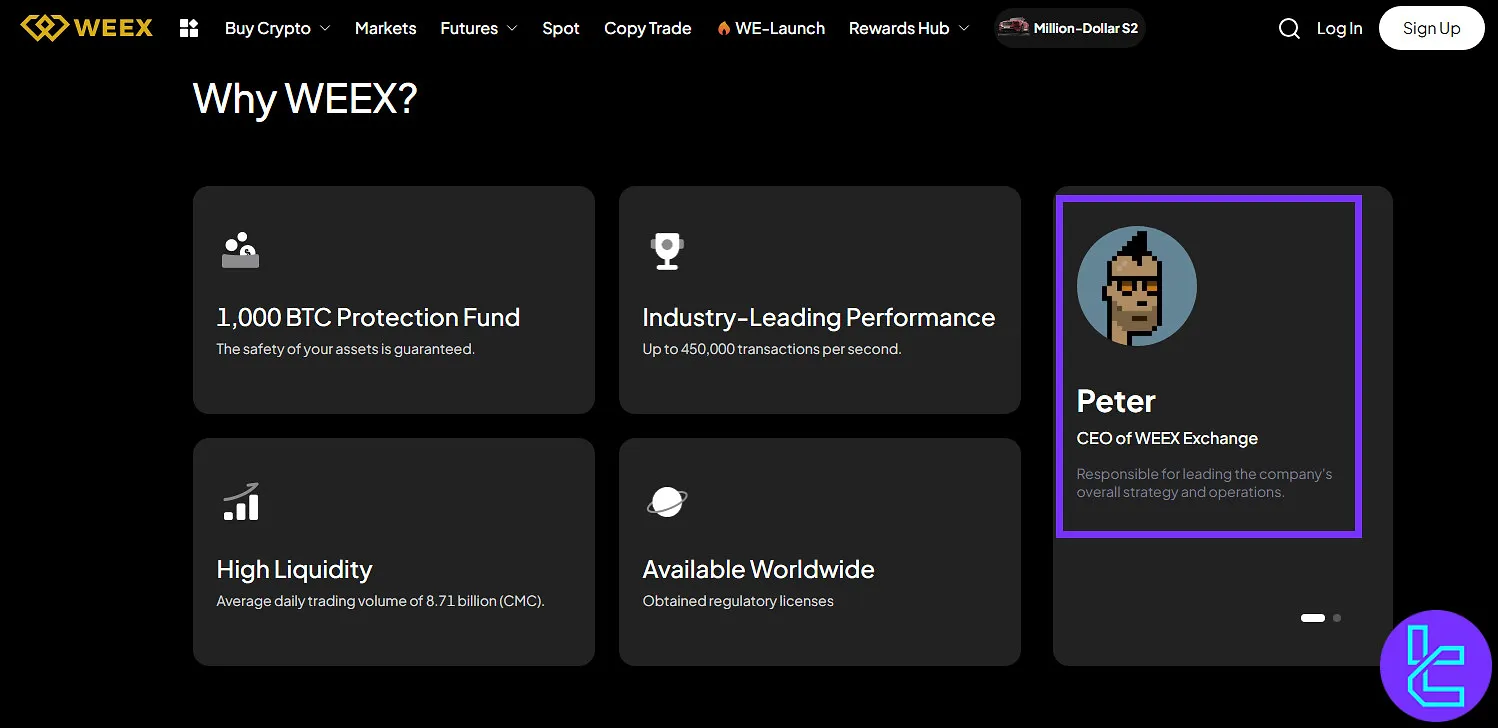Click the Protection Fund coins icon
The height and width of the screenshot is (728, 1498).
coord(240,250)
